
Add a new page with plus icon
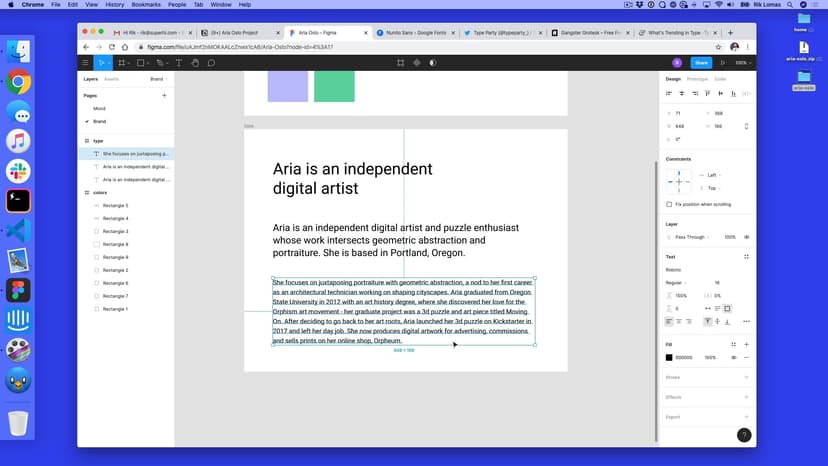click(164, 95)
